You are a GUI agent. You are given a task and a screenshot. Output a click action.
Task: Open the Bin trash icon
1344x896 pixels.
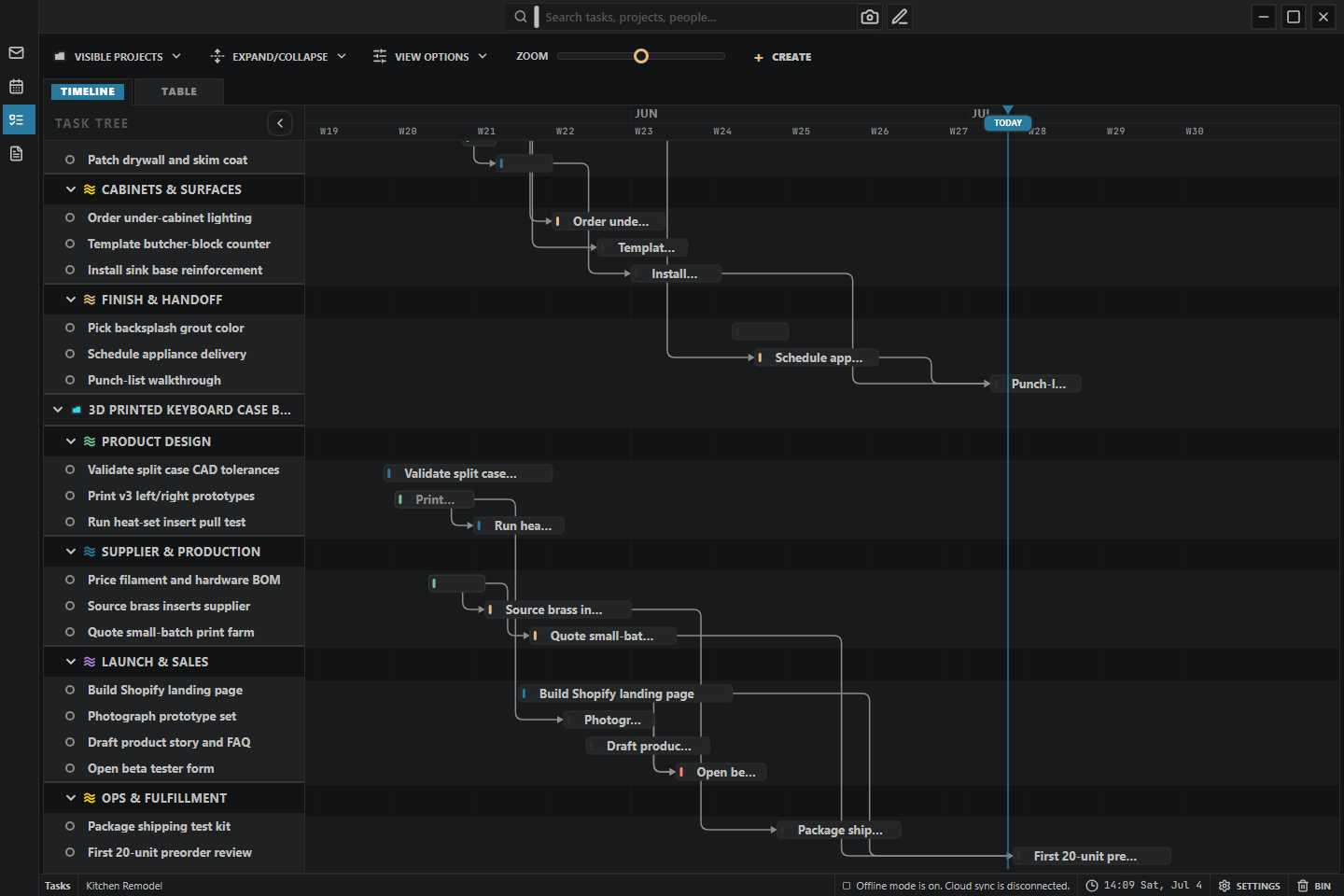click(x=1303, y=886)
